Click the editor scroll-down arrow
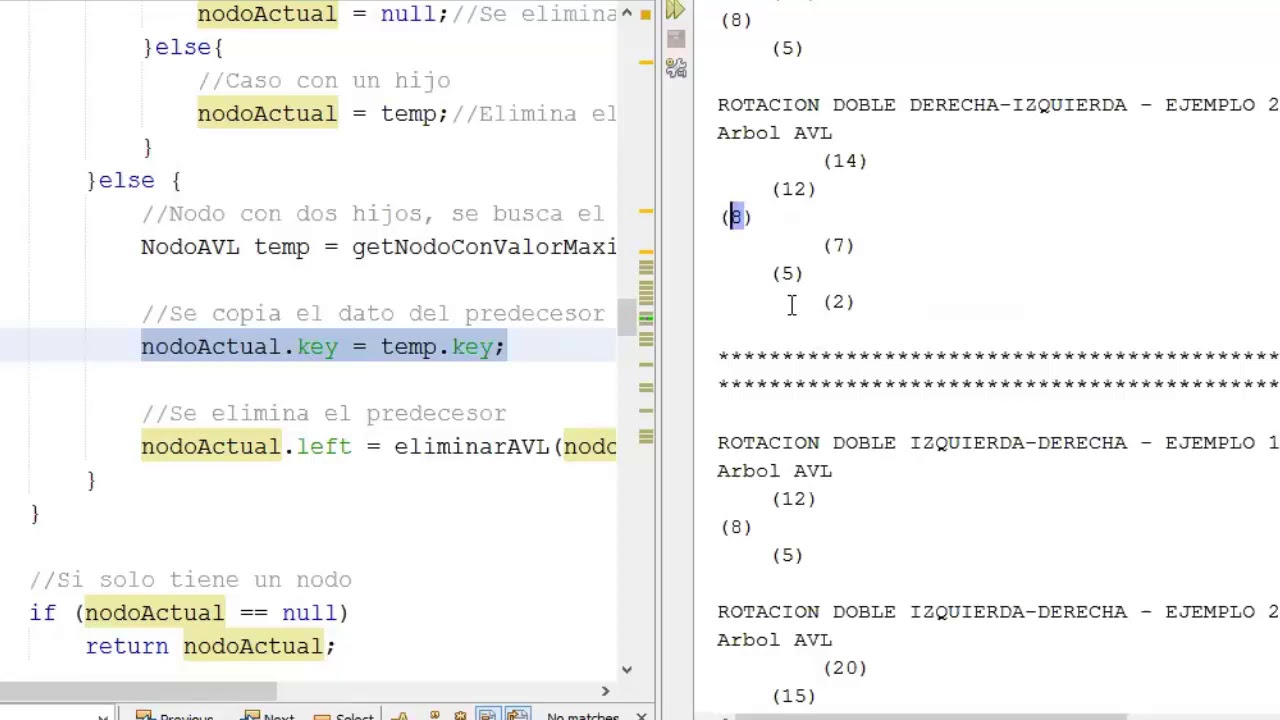1280x720 pixels. (x=627, y=670)
